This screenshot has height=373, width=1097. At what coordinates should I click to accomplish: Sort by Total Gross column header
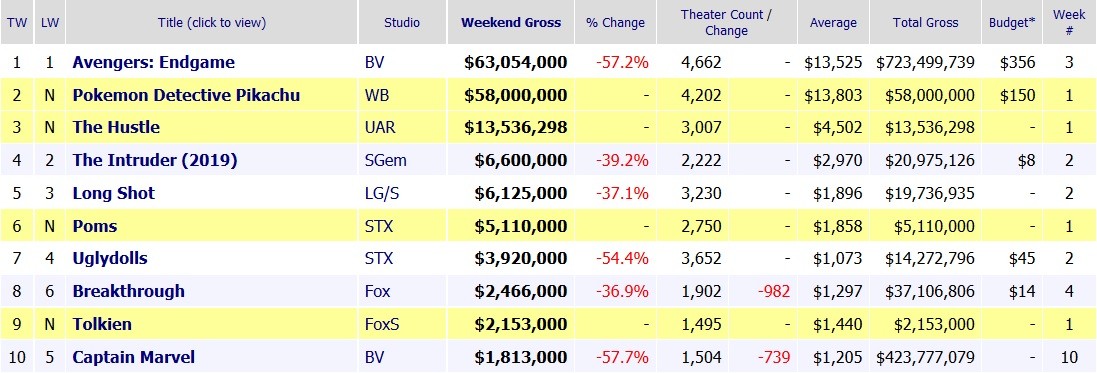click(x=925, y=22)
